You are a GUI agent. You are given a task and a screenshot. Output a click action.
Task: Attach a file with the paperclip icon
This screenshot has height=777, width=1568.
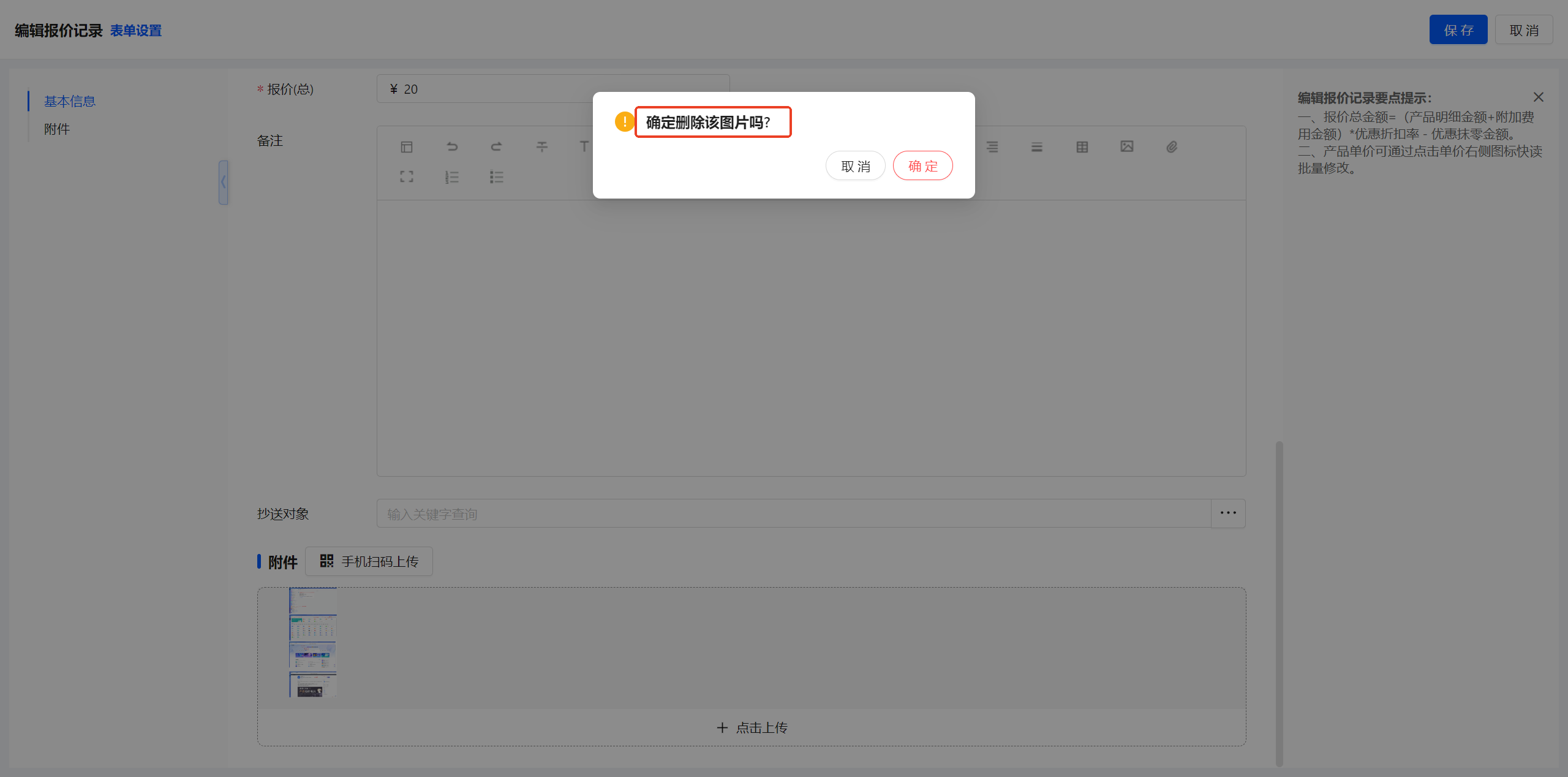(x=1172, y=147)
